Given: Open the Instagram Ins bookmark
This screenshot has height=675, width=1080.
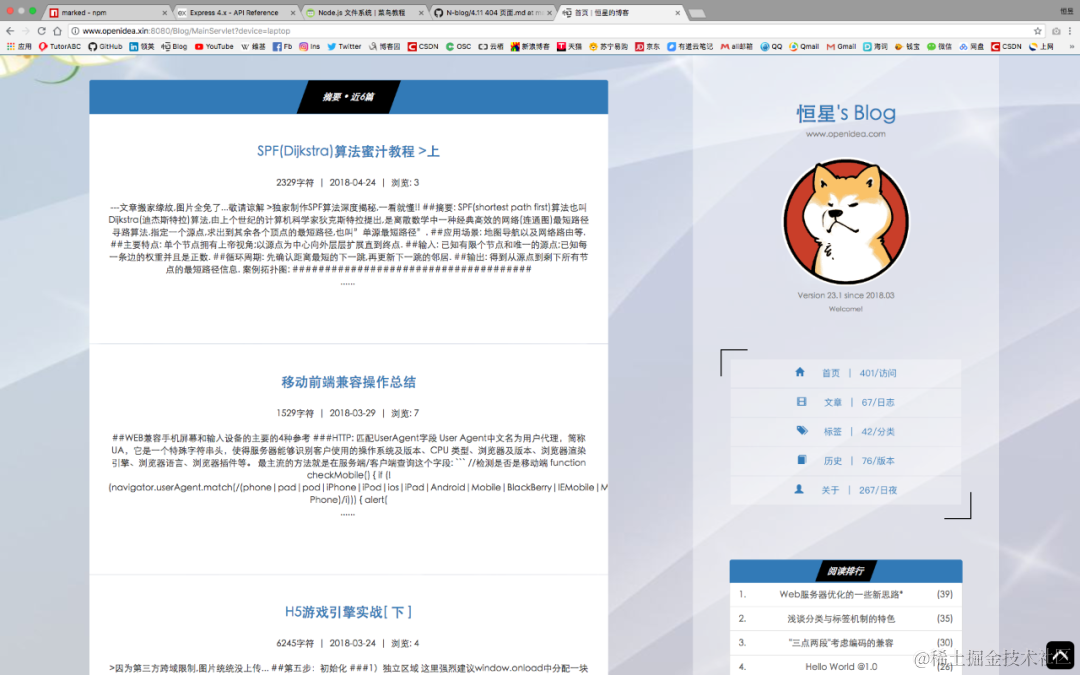Looking at the screenshot, I should click(x=309, y=47).
